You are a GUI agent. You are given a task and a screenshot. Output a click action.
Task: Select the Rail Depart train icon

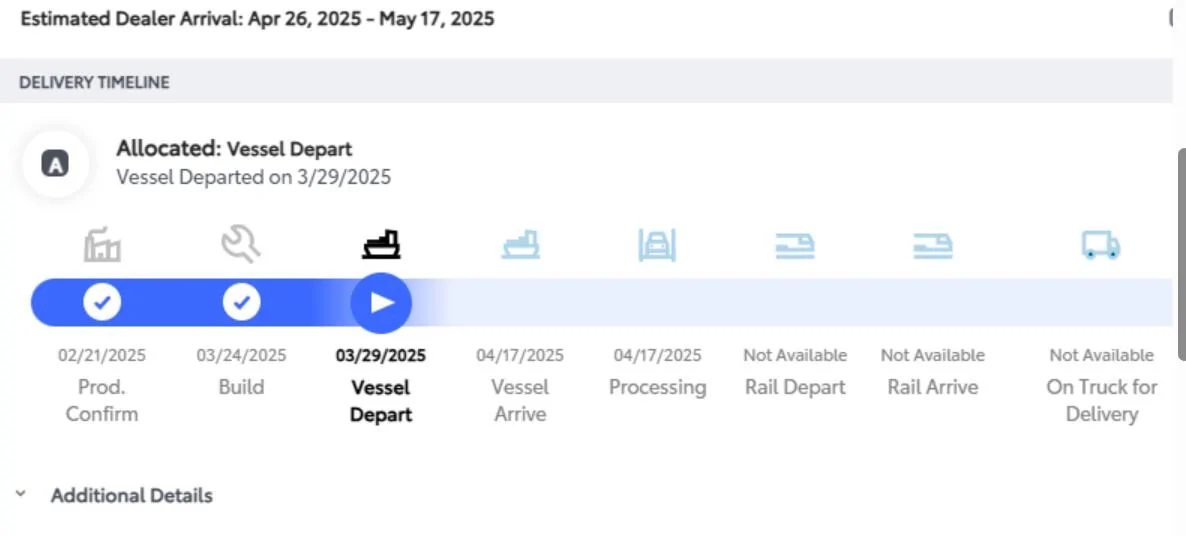[795, 246]
